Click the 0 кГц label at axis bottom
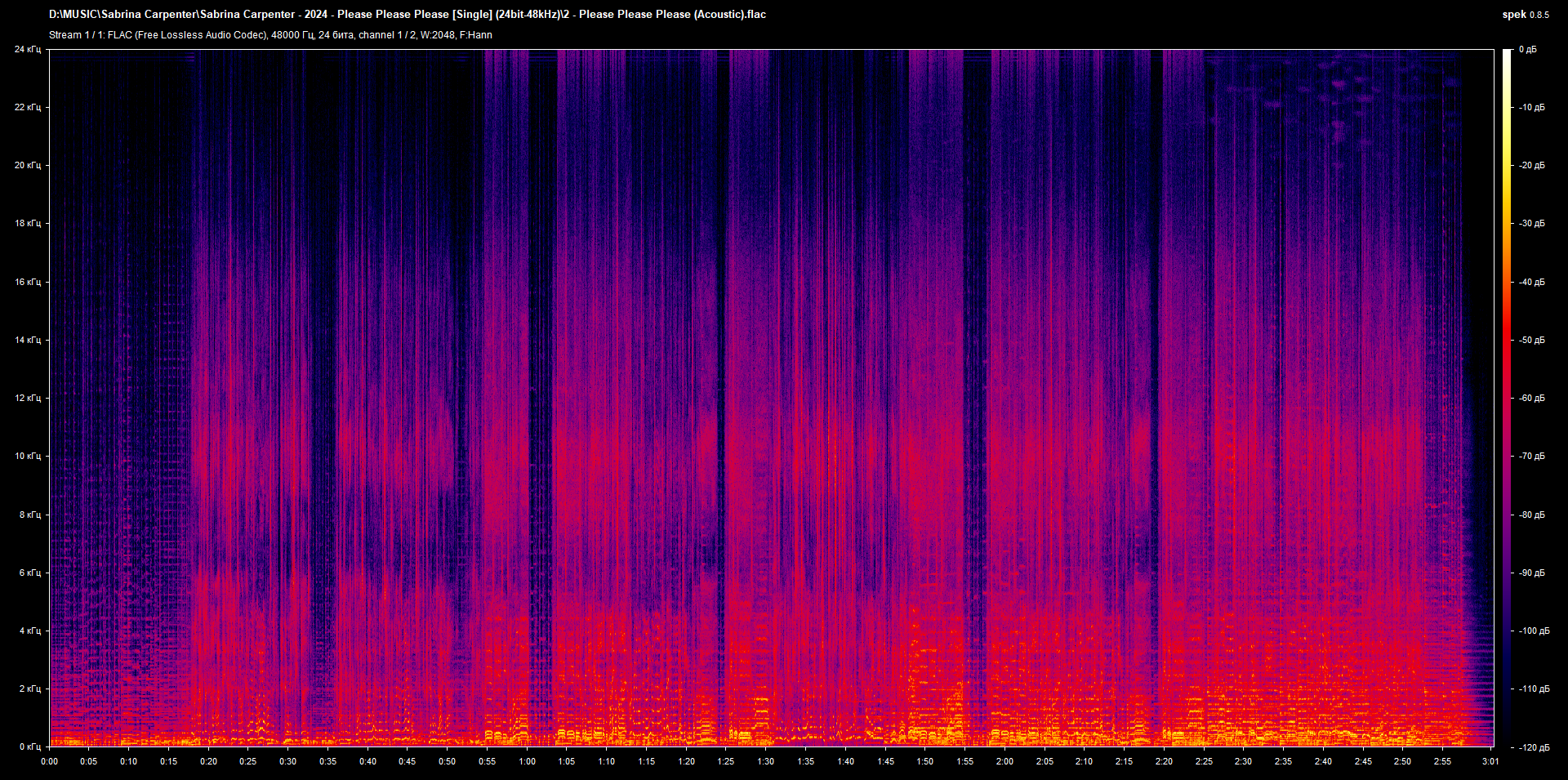The height and width of the screenshot is (780, 1568). (30, 746)
